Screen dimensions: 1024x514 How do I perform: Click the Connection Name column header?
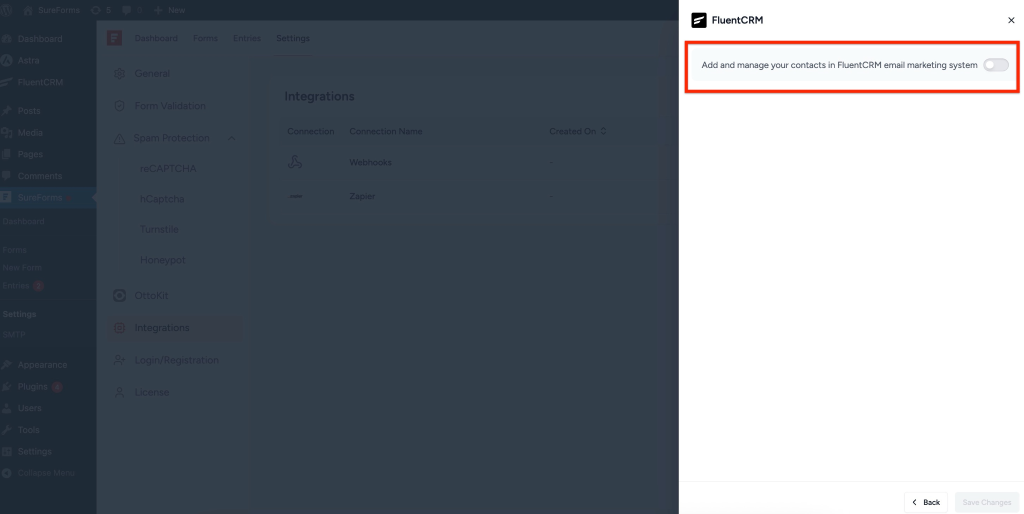coord(386,131)
